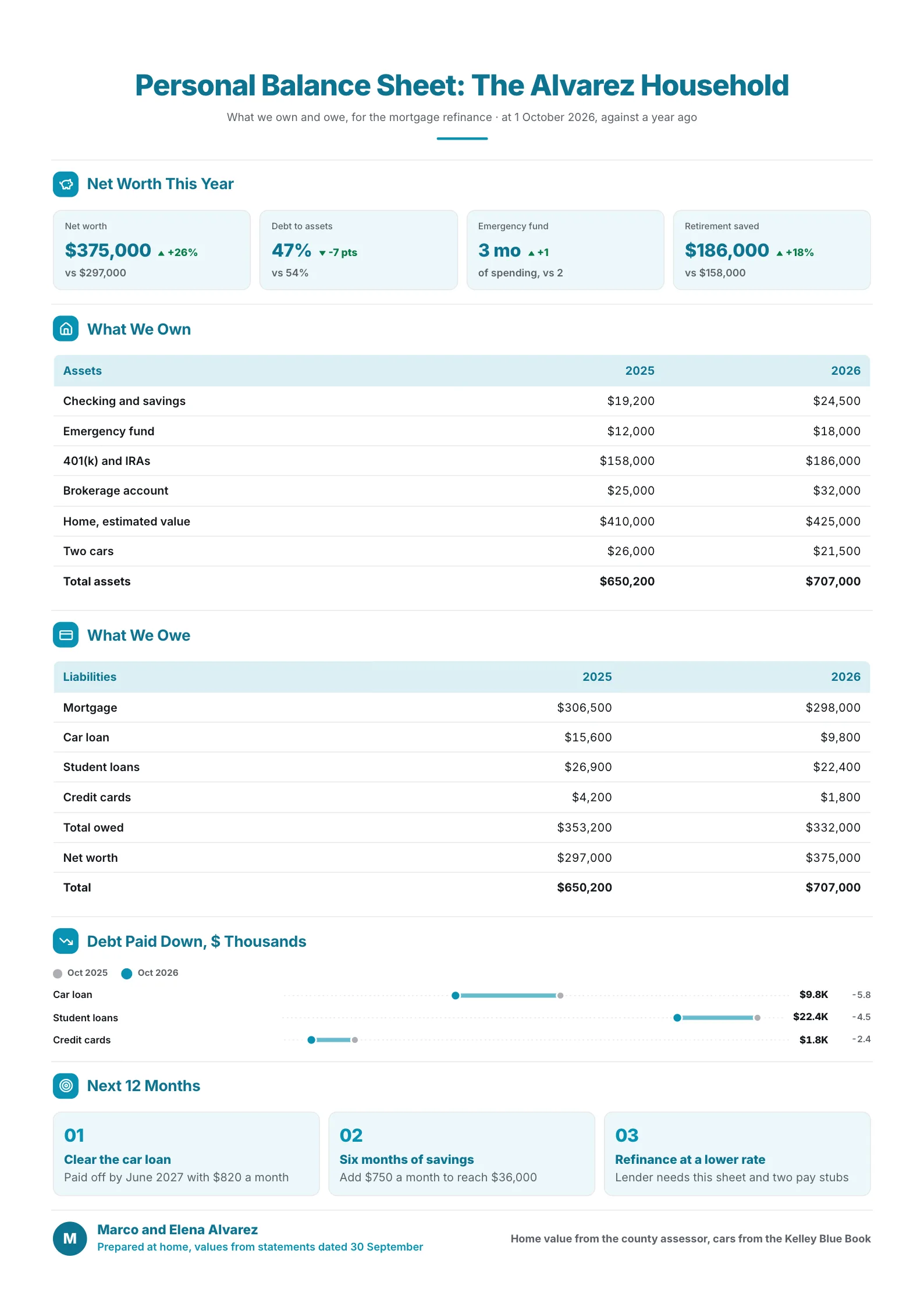Screen dimensions: 924x1307
Task: Click the Personal Balance Sheet page title
Action: click(462, 86)
